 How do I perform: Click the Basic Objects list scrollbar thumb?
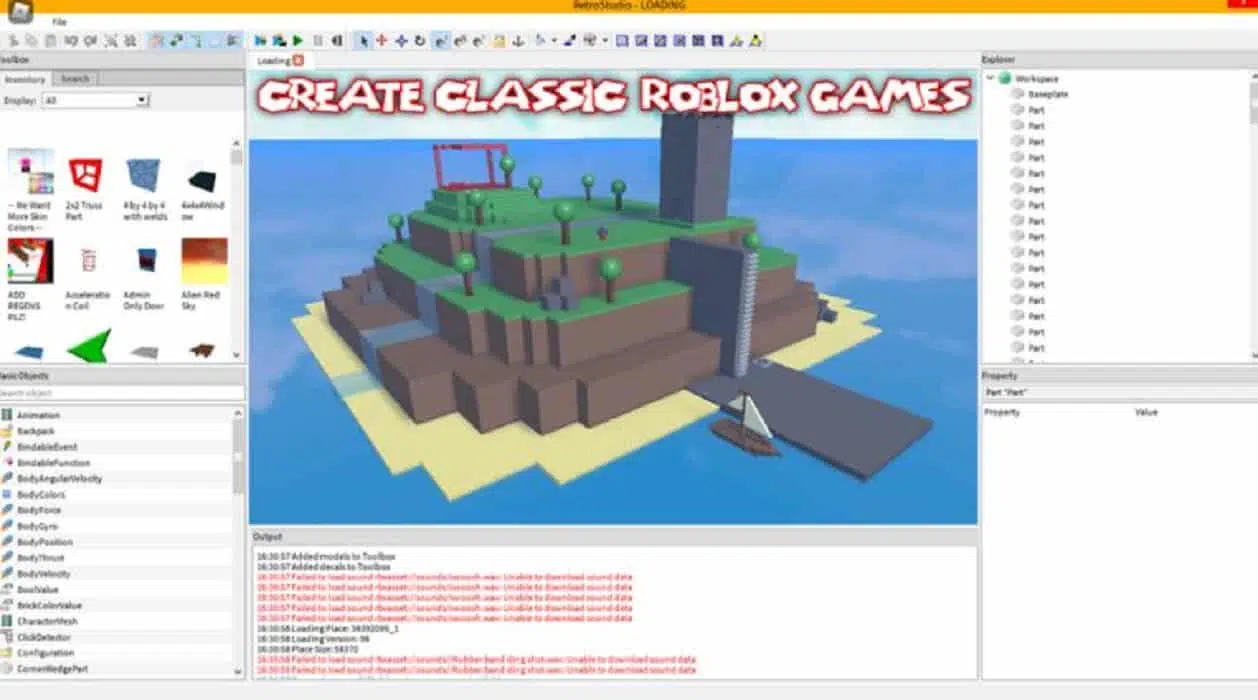tap(238, 456)
